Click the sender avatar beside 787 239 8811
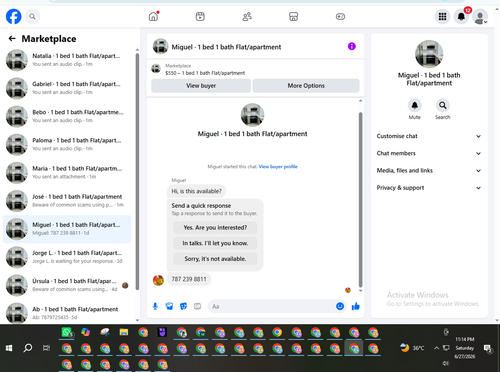Image resolution: width=500 pixels, height=372 pixels. (158, 280)
